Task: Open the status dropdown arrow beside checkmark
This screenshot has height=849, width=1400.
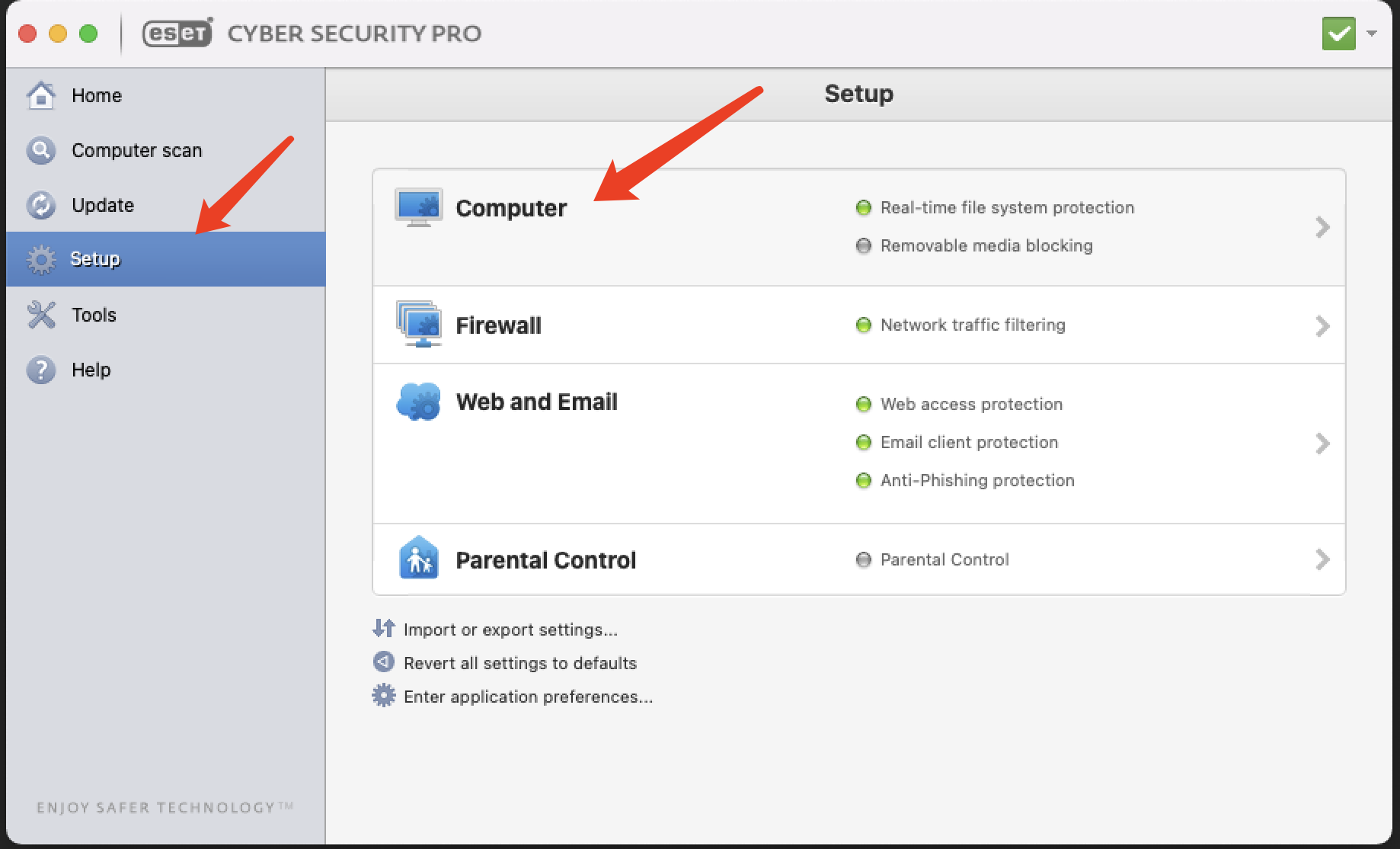Action: (x=1372, y=34)
